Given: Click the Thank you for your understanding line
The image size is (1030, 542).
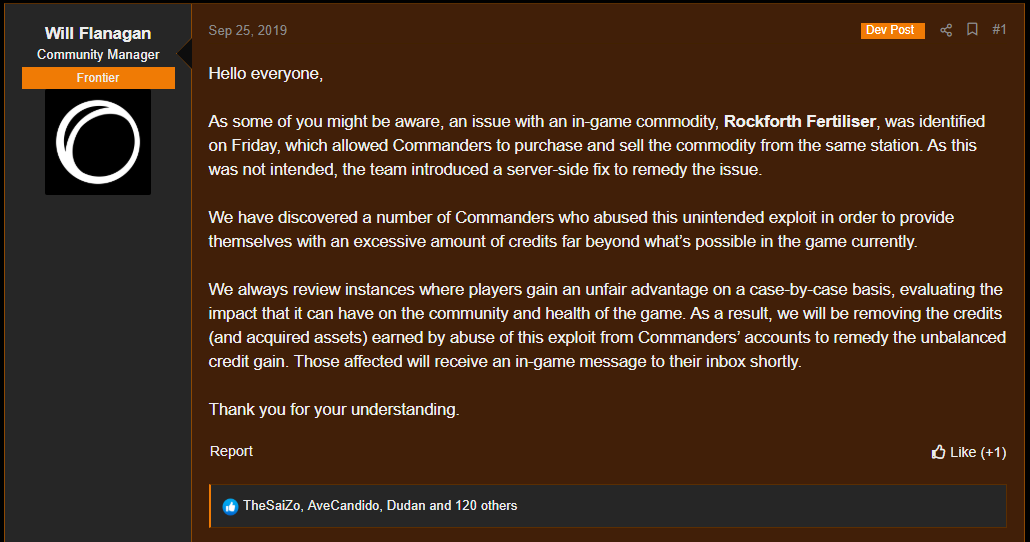Looking at the screenshot, I should point(334,409).
